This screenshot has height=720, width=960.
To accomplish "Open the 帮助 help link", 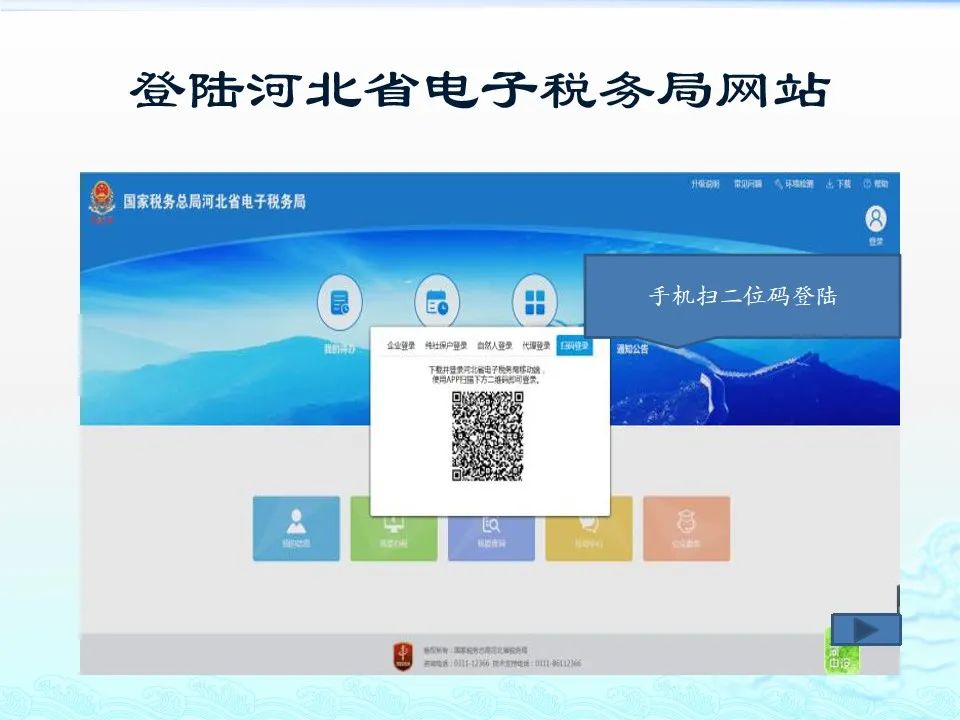I will pos(876,184).
